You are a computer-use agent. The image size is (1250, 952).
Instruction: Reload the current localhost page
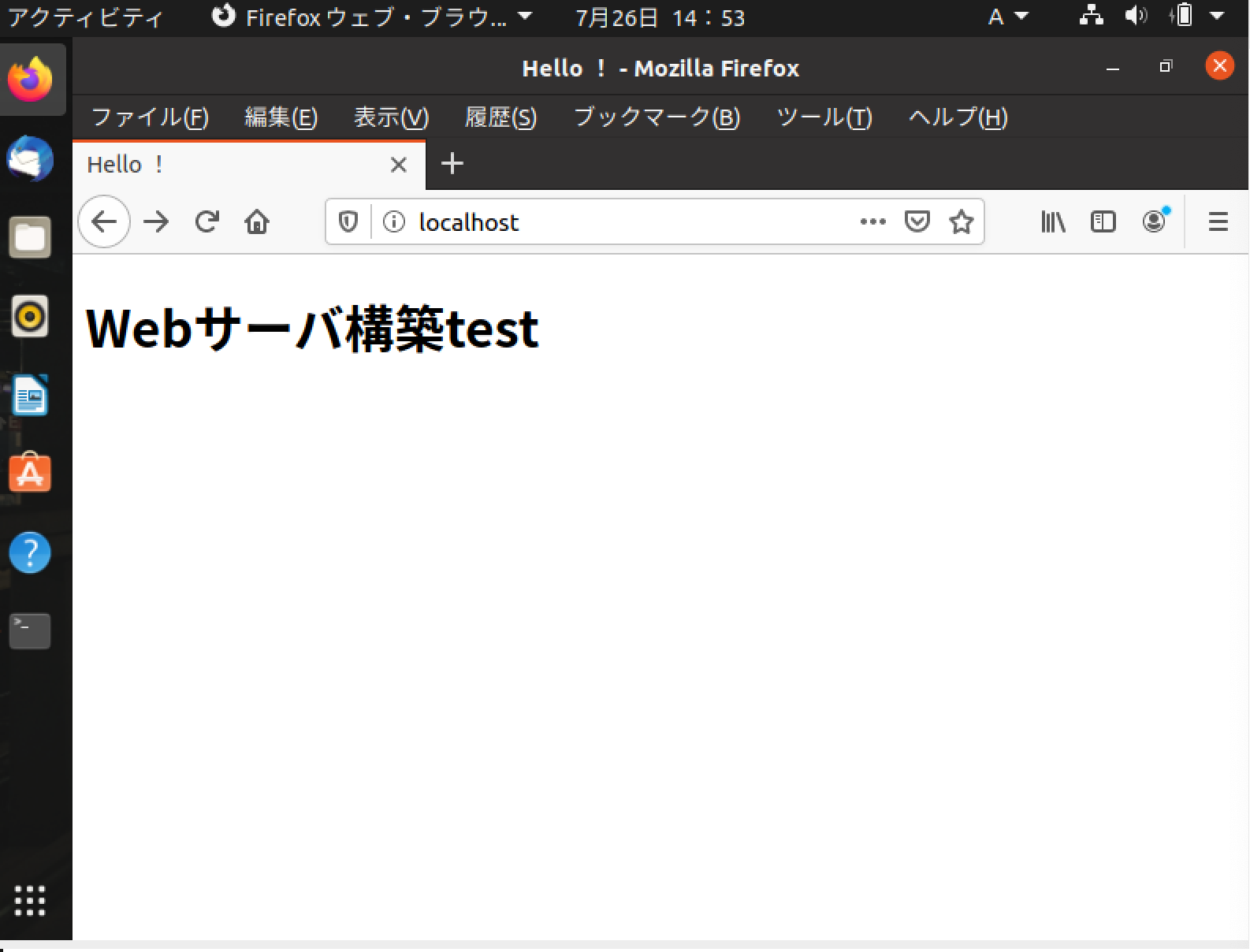pyautogui.click(x=206, y=222)
